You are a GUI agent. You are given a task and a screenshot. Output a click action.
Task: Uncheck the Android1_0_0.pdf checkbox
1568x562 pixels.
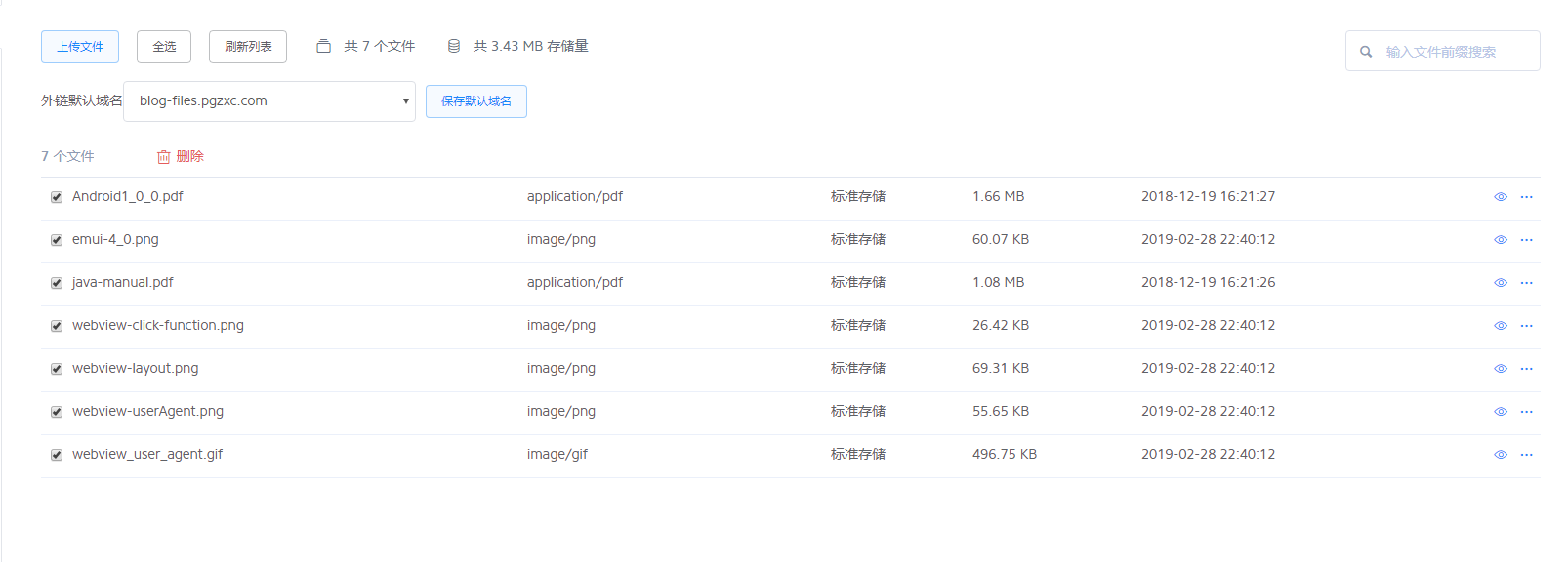pyautogui.click(x=57, y=197)
